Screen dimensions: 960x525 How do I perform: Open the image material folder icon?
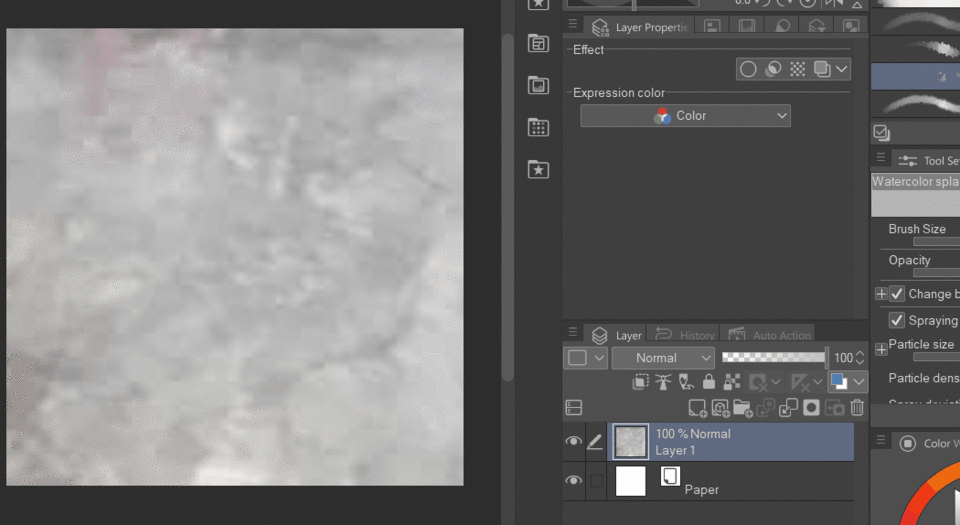pyautogui.click(x=538, y=86)
